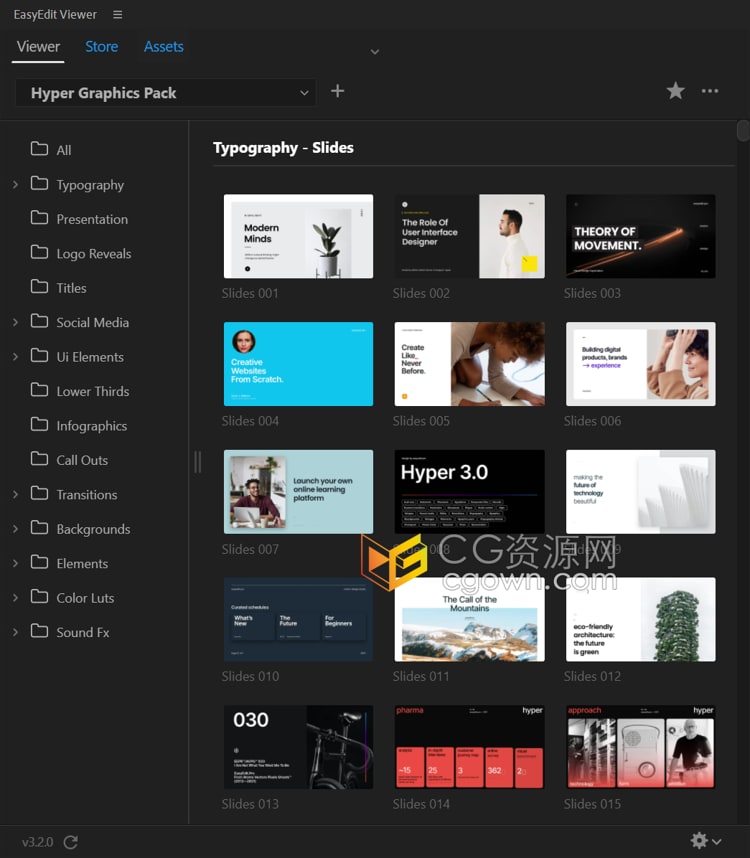Click the Elements folder icon
750x858 pixels.
(x=39, y=563)
